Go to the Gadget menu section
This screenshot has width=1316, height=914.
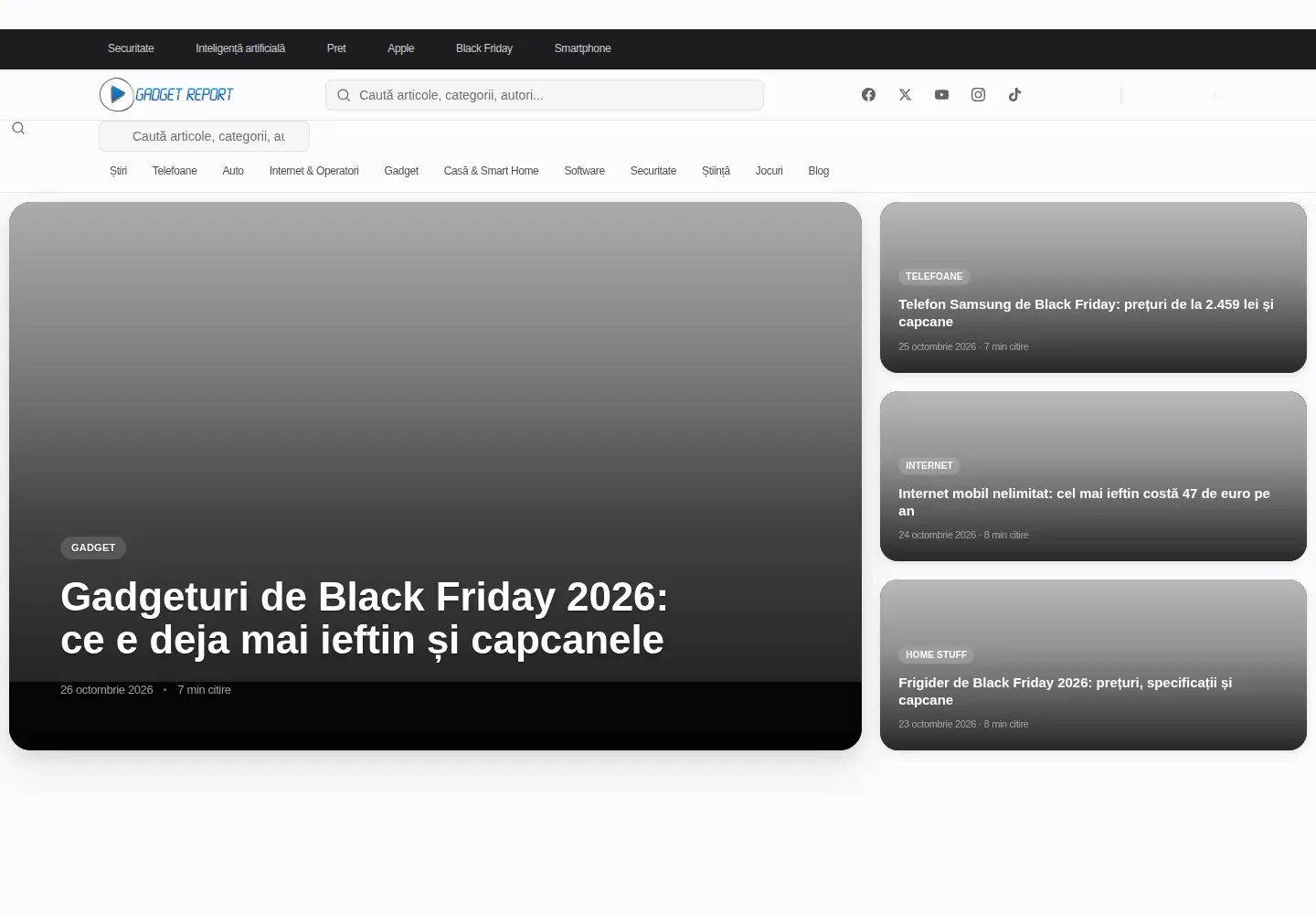(x=401, y=171)
